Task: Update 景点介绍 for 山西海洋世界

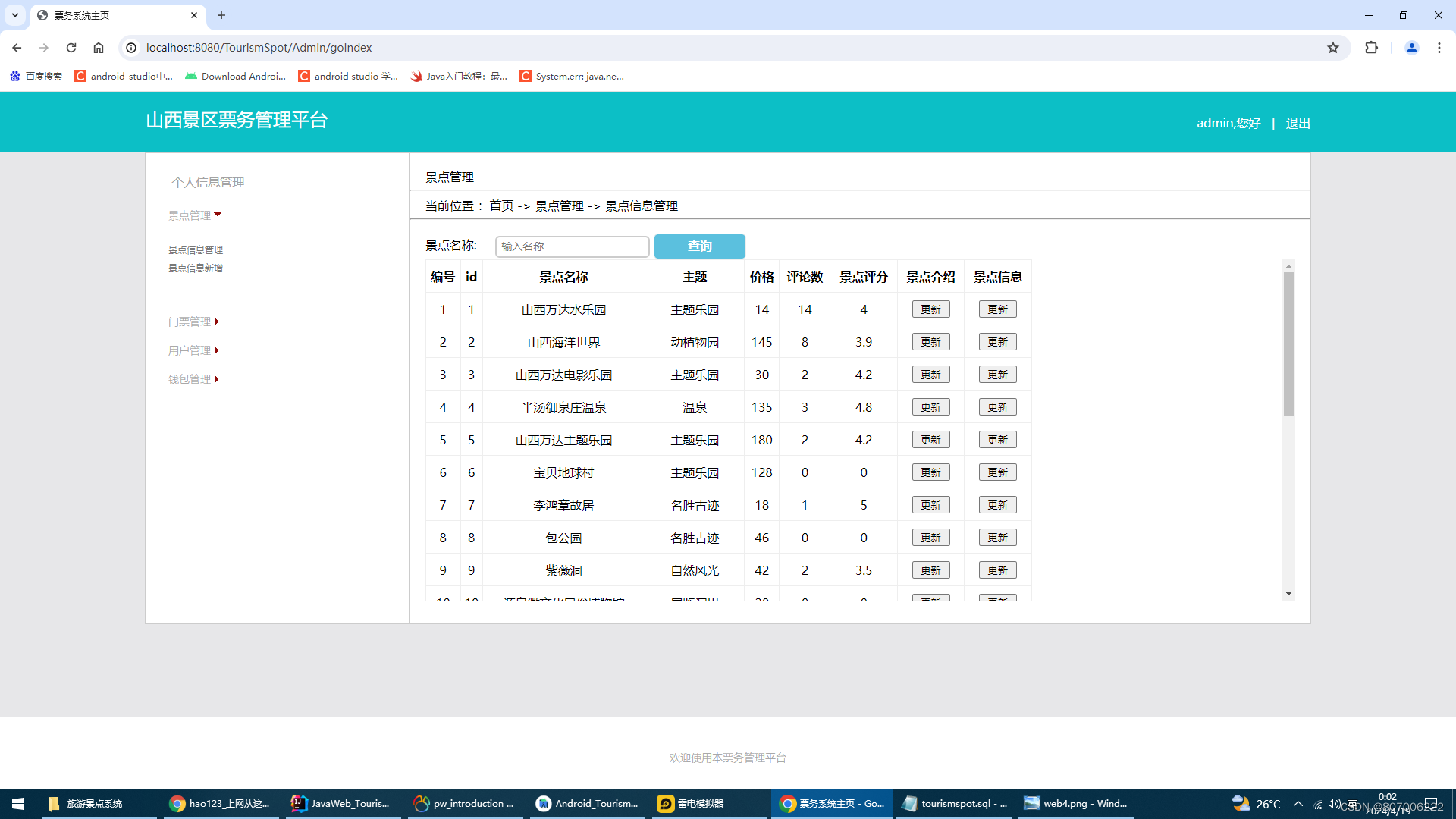Action: 930,342
